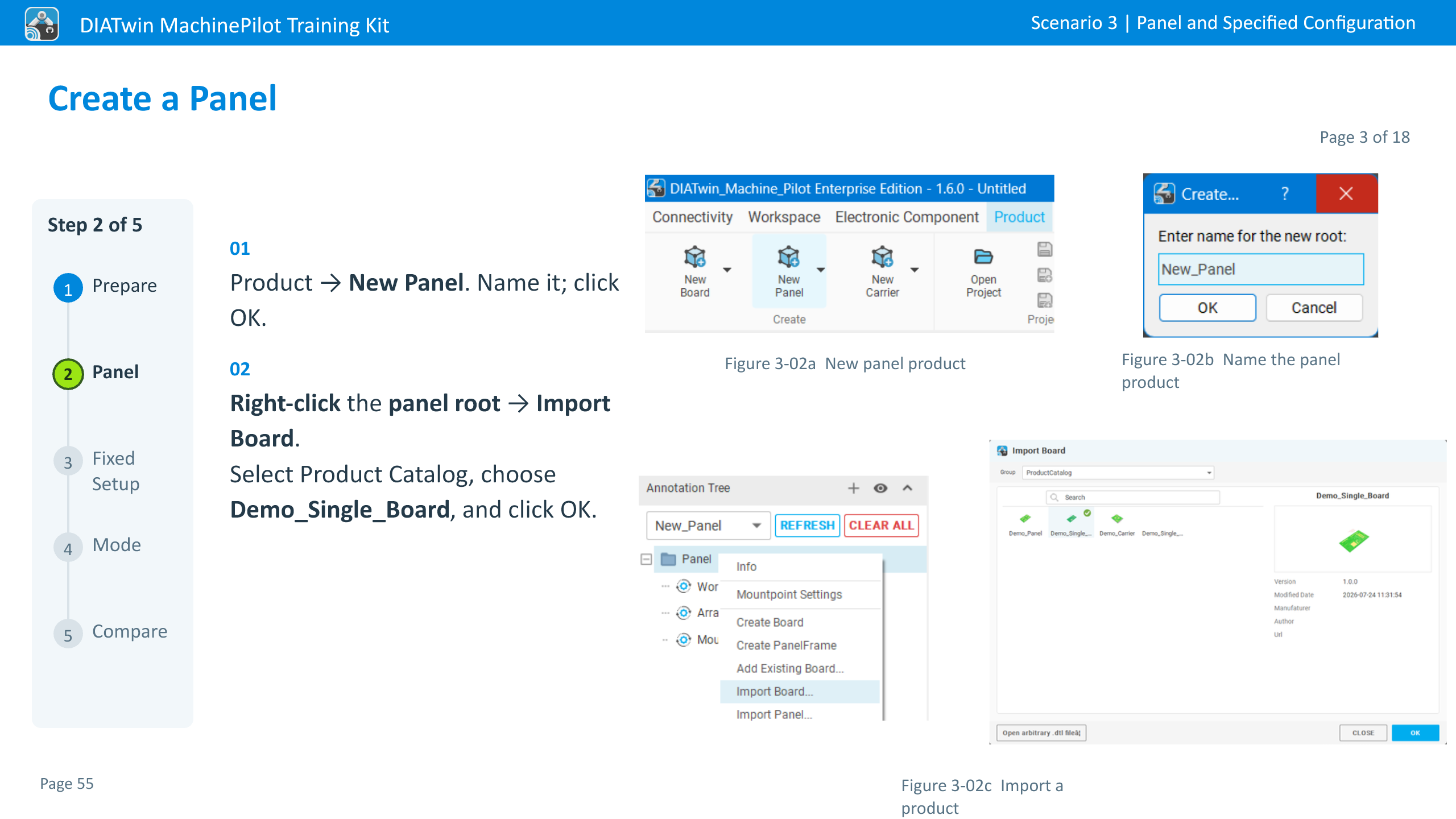The height and width of the screenshot is (819, 1456).
Task: Click the magnifier icon in the Search box
Action: coord(1054,497)
